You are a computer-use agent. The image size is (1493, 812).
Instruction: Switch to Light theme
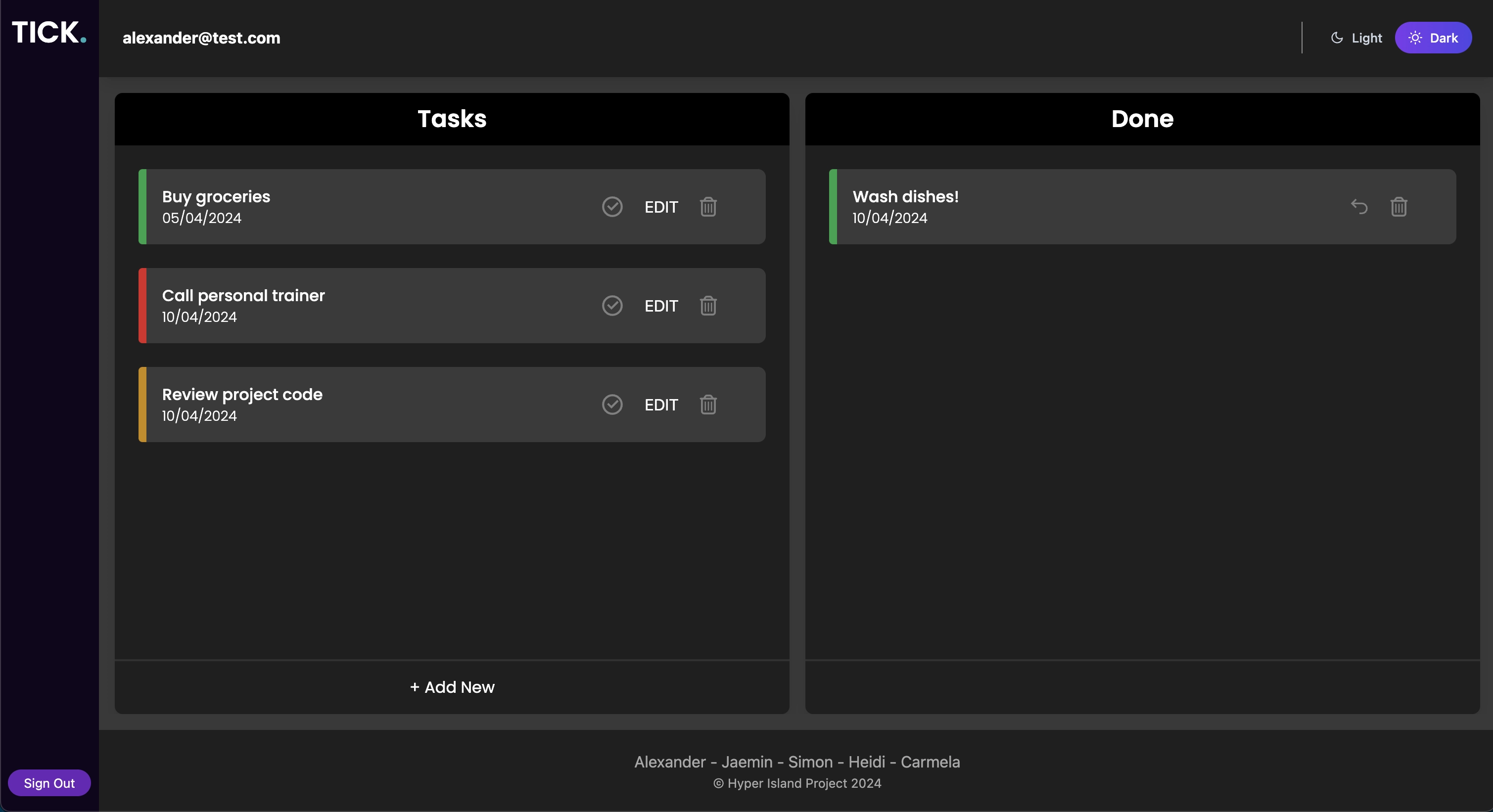[1357, 38]
